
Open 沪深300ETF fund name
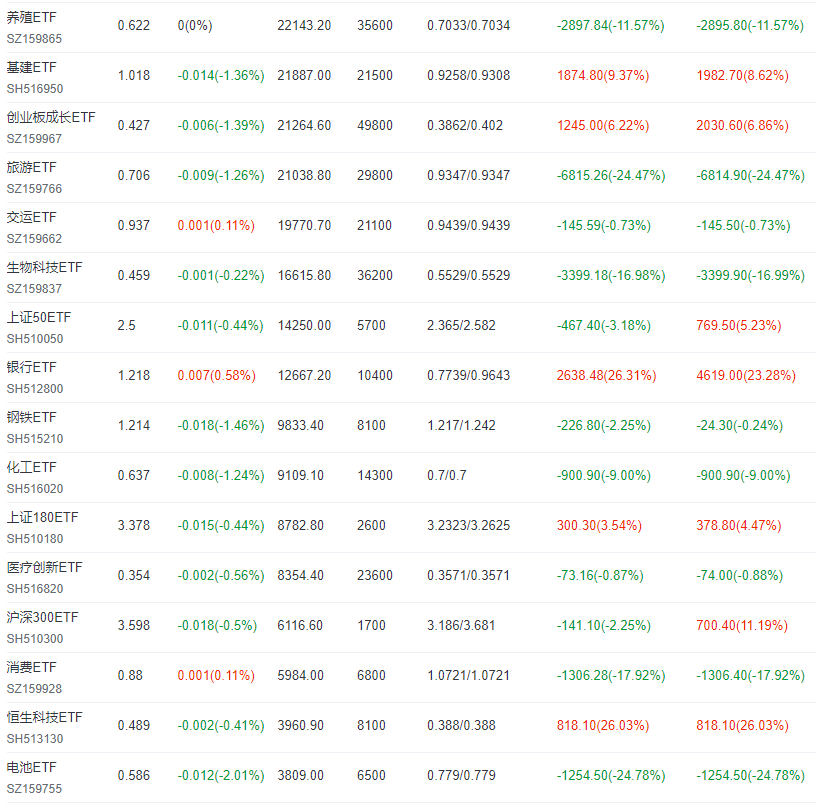point(42,617)
